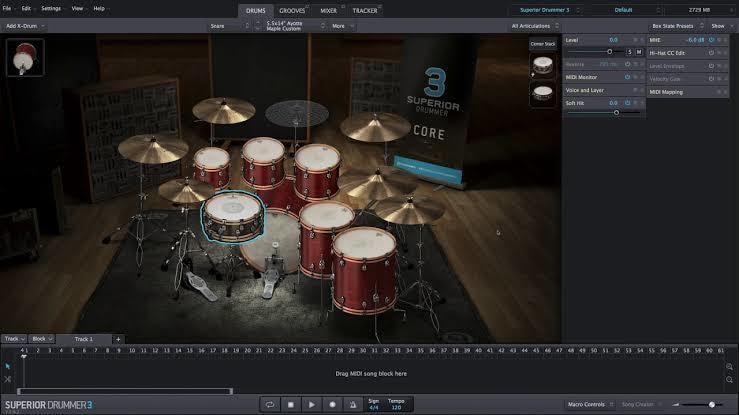Click the master volume slider at bottom right
Viewport: 739px width, 415px height.
(701, 404)
